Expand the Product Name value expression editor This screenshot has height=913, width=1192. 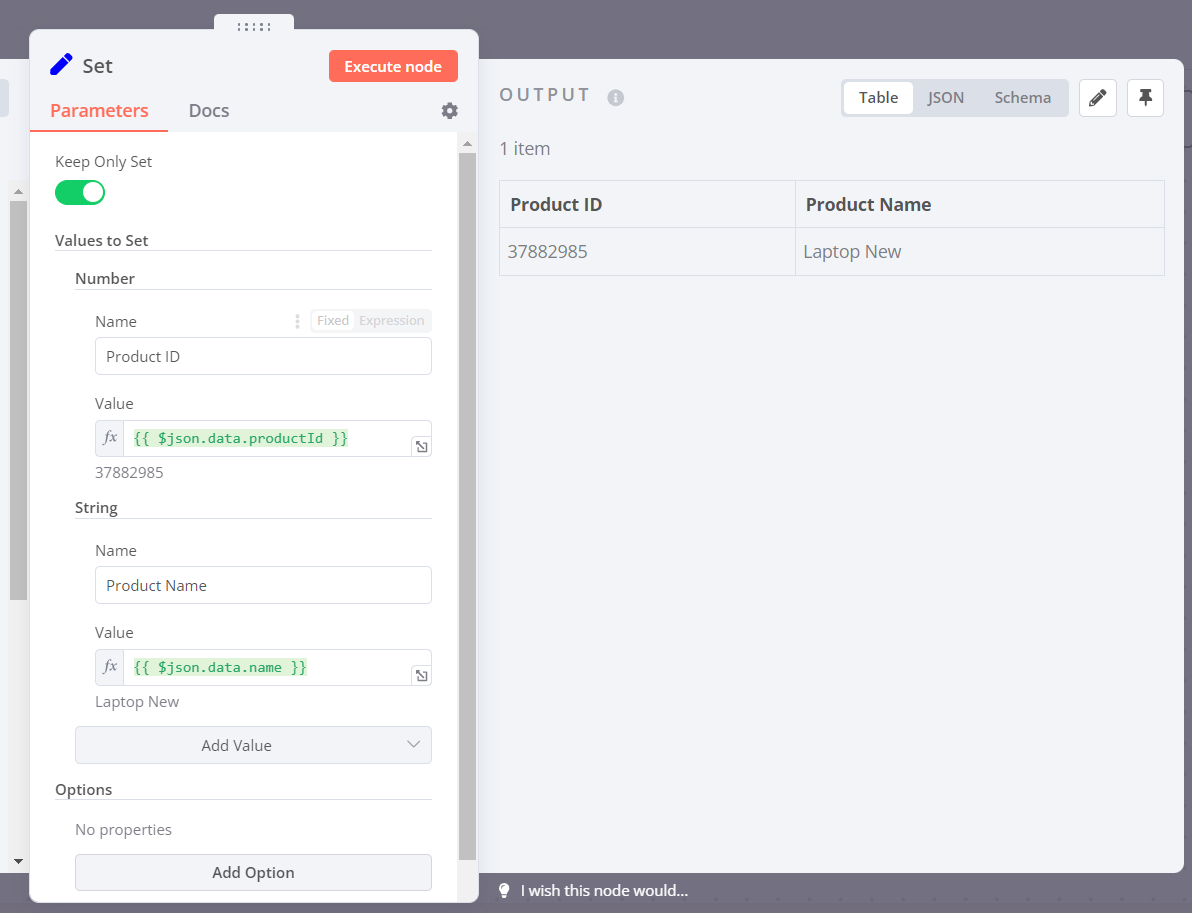coord(421,676)
